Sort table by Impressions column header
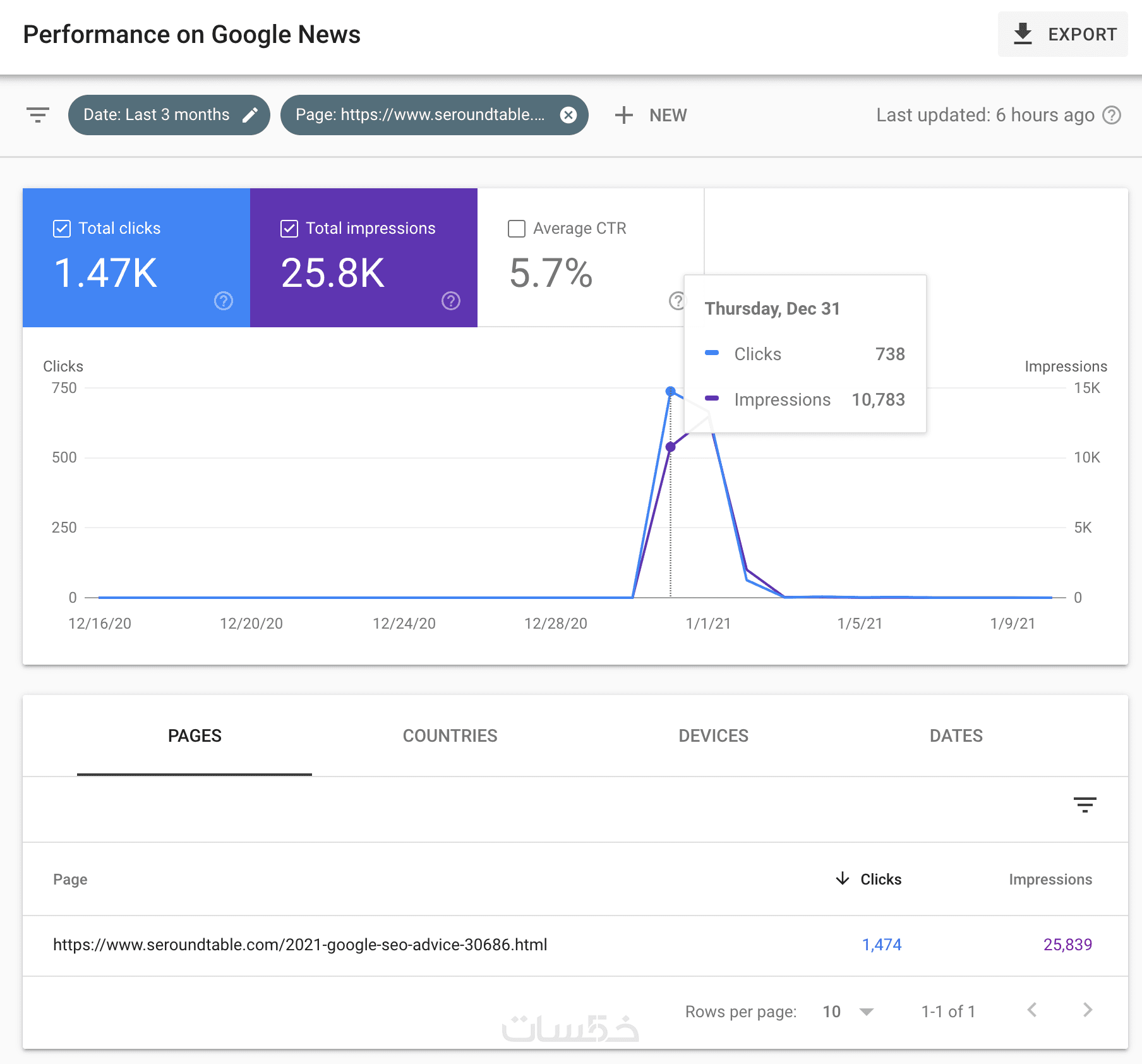 tap(1050, 879)
